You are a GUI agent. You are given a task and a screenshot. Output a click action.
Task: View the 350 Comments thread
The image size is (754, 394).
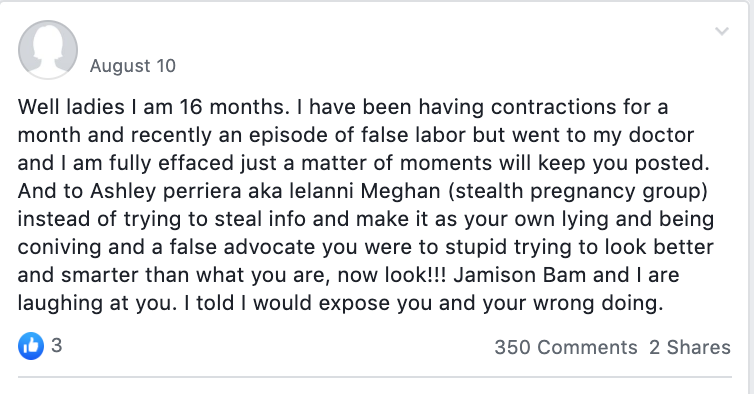coord(566,347)
